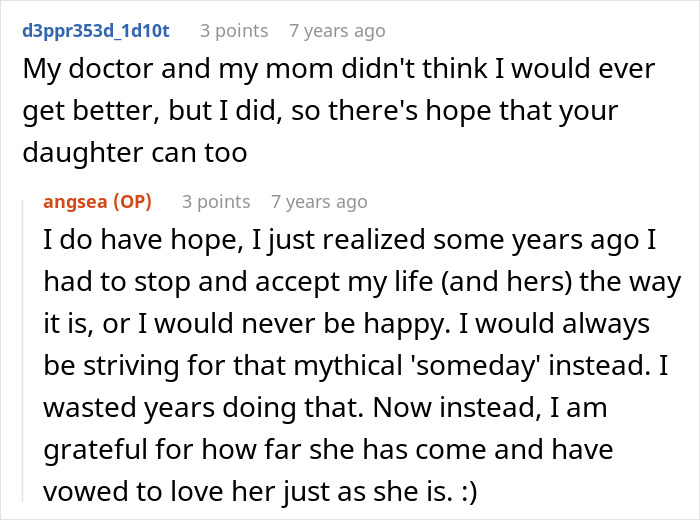This screenshot has height=520, width=700.
Task: Click the reply line starting 'I do have hope'
Action: [x=350, y=240]
